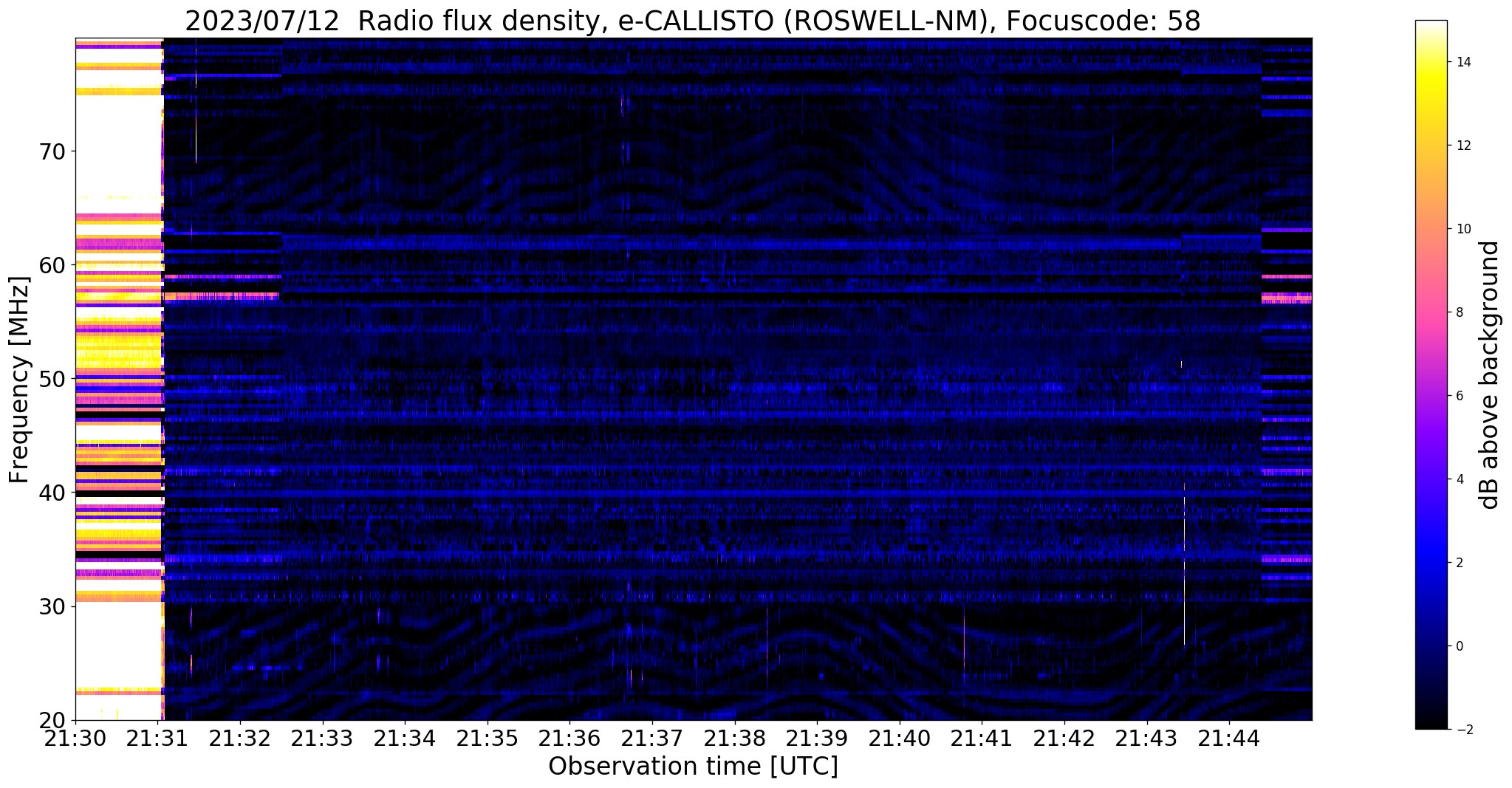Click the 21:35 time tick label
The height and width of the screenshot is (788, 1512).
coord(488,738)
